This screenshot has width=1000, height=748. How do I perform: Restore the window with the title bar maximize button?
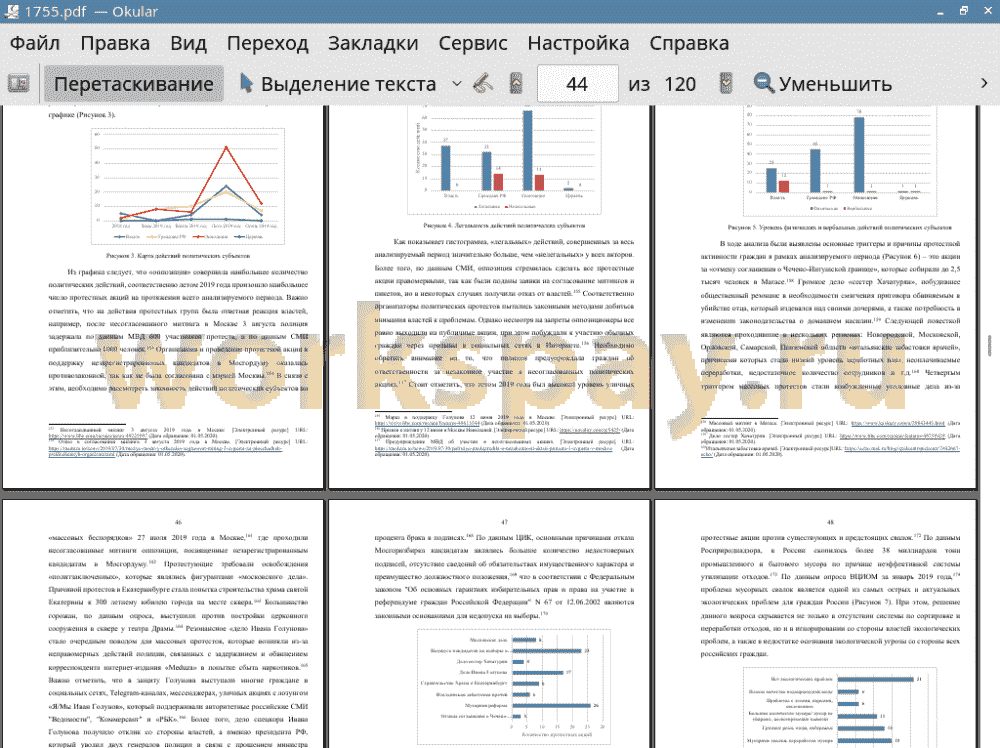pos(964,11)
